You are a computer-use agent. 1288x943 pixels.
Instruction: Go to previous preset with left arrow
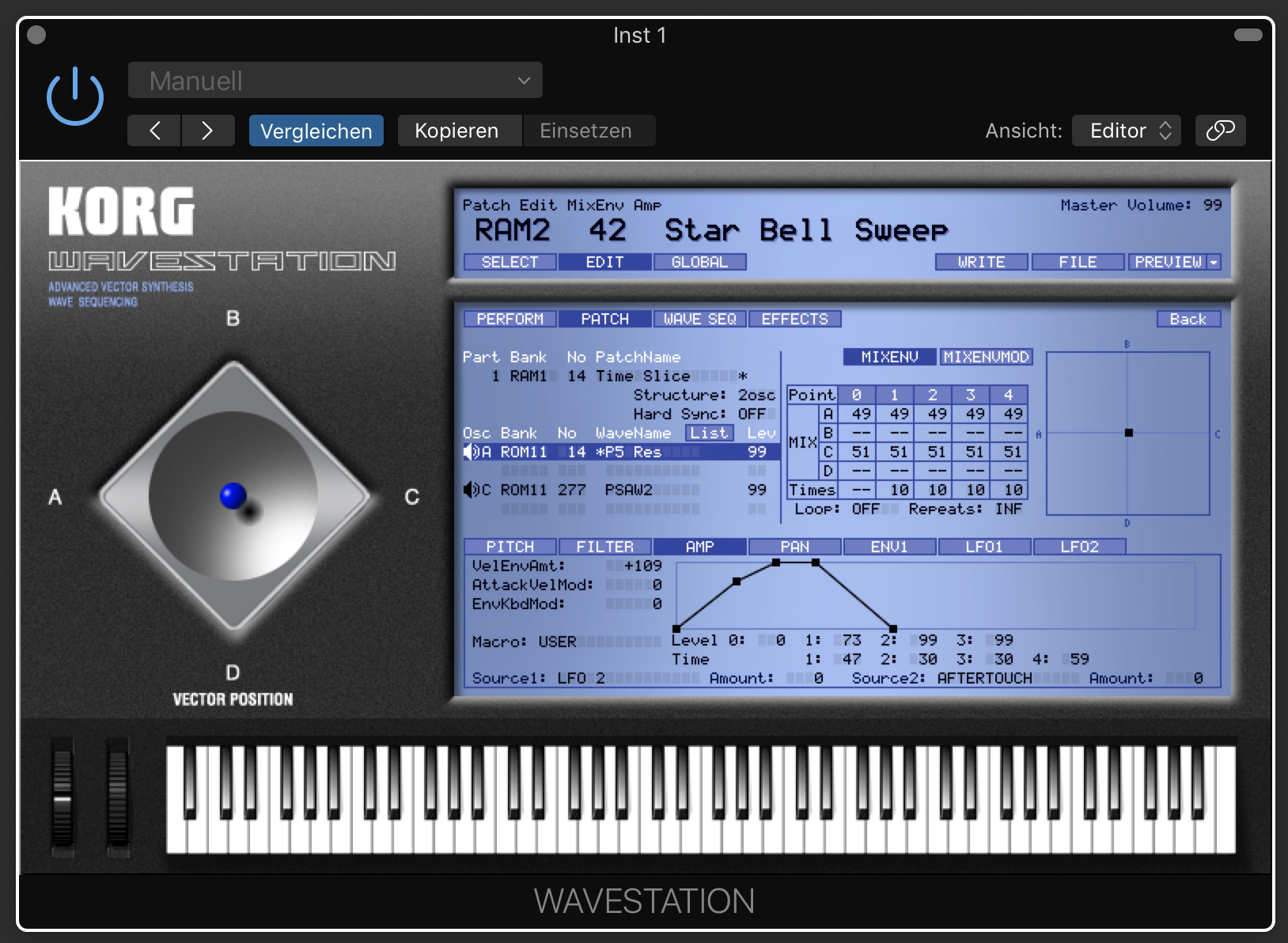pos(155,131)
